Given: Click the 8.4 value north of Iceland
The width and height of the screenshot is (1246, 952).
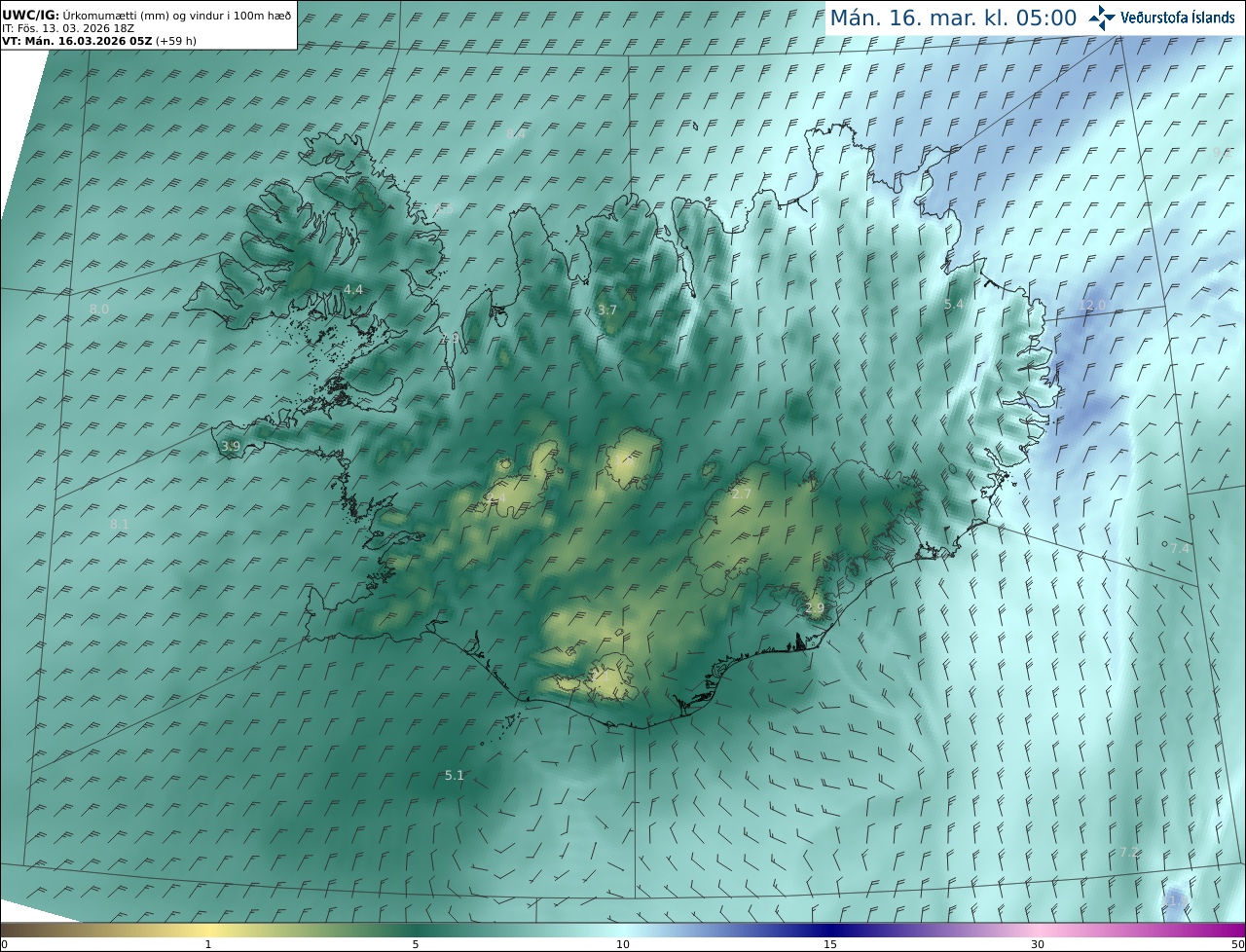Looking at the screenshot, I should [x=516, y=134].
